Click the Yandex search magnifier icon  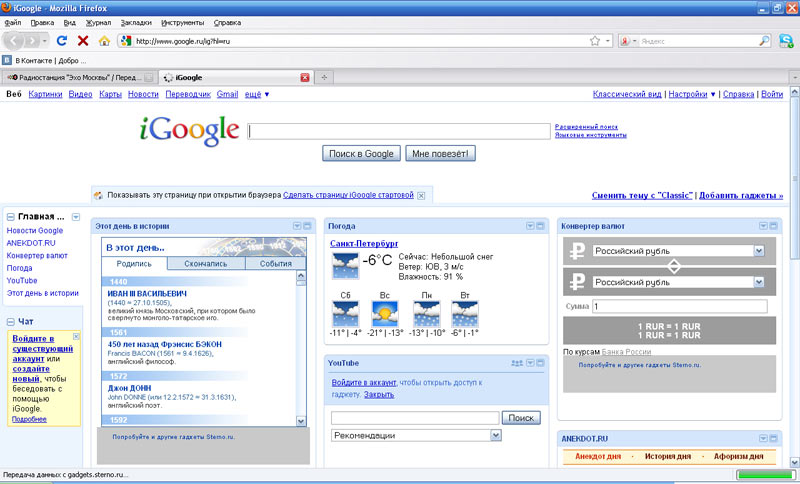point(764,41)
